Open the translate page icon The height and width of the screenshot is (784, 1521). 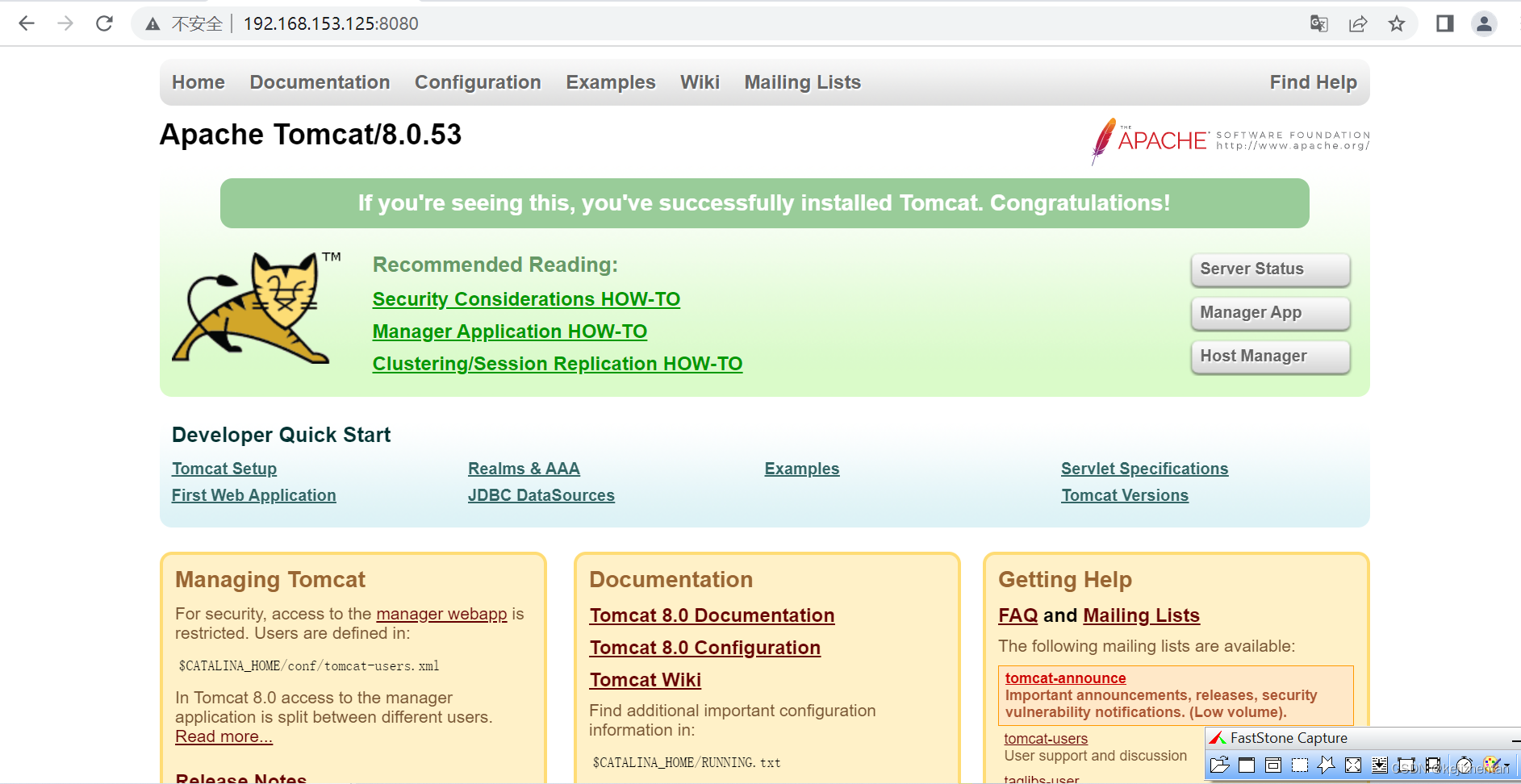(x=1319, y=23)
